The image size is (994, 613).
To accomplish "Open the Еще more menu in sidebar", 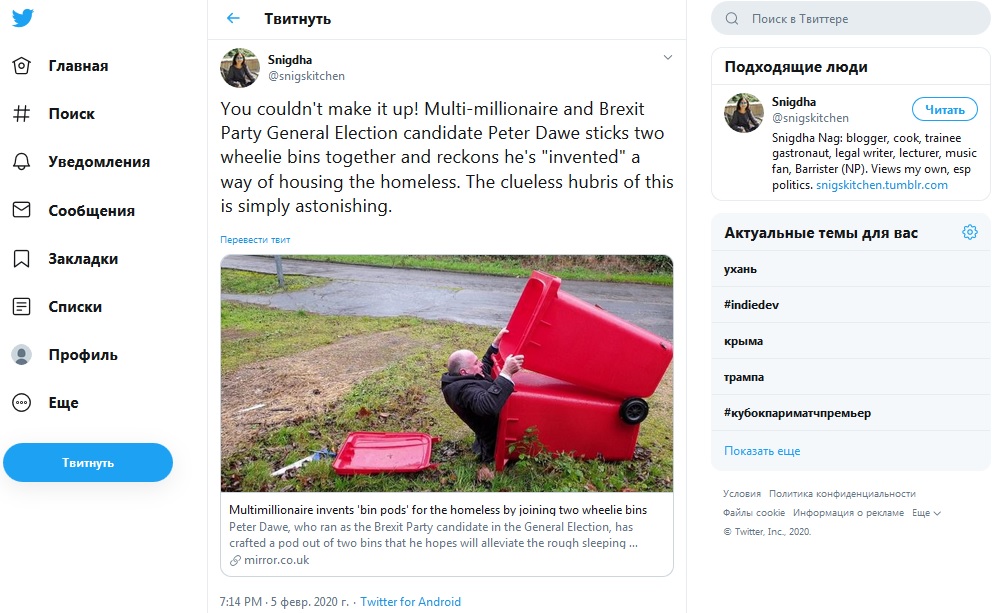I will pos(22,403).
